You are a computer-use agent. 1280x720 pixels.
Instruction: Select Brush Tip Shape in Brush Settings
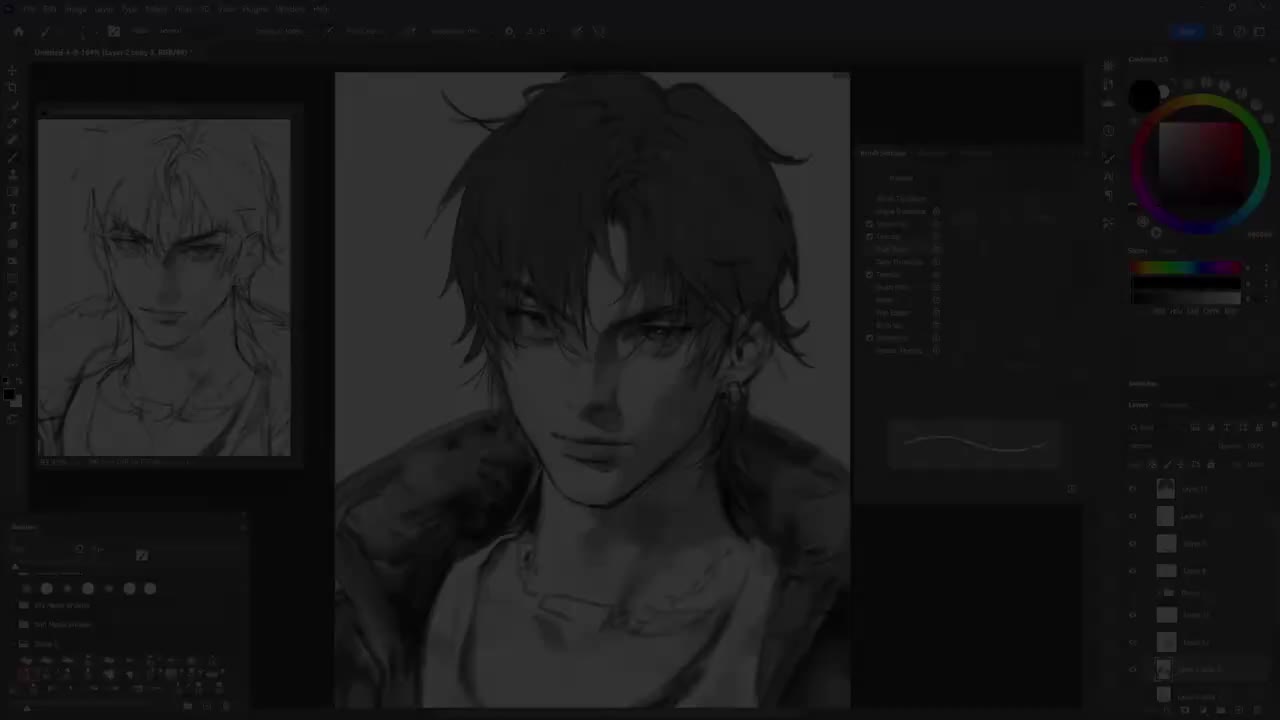901,199
